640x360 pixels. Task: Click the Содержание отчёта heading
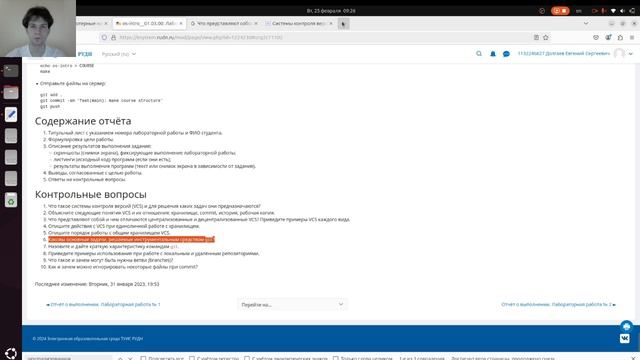tap(83, 121)
